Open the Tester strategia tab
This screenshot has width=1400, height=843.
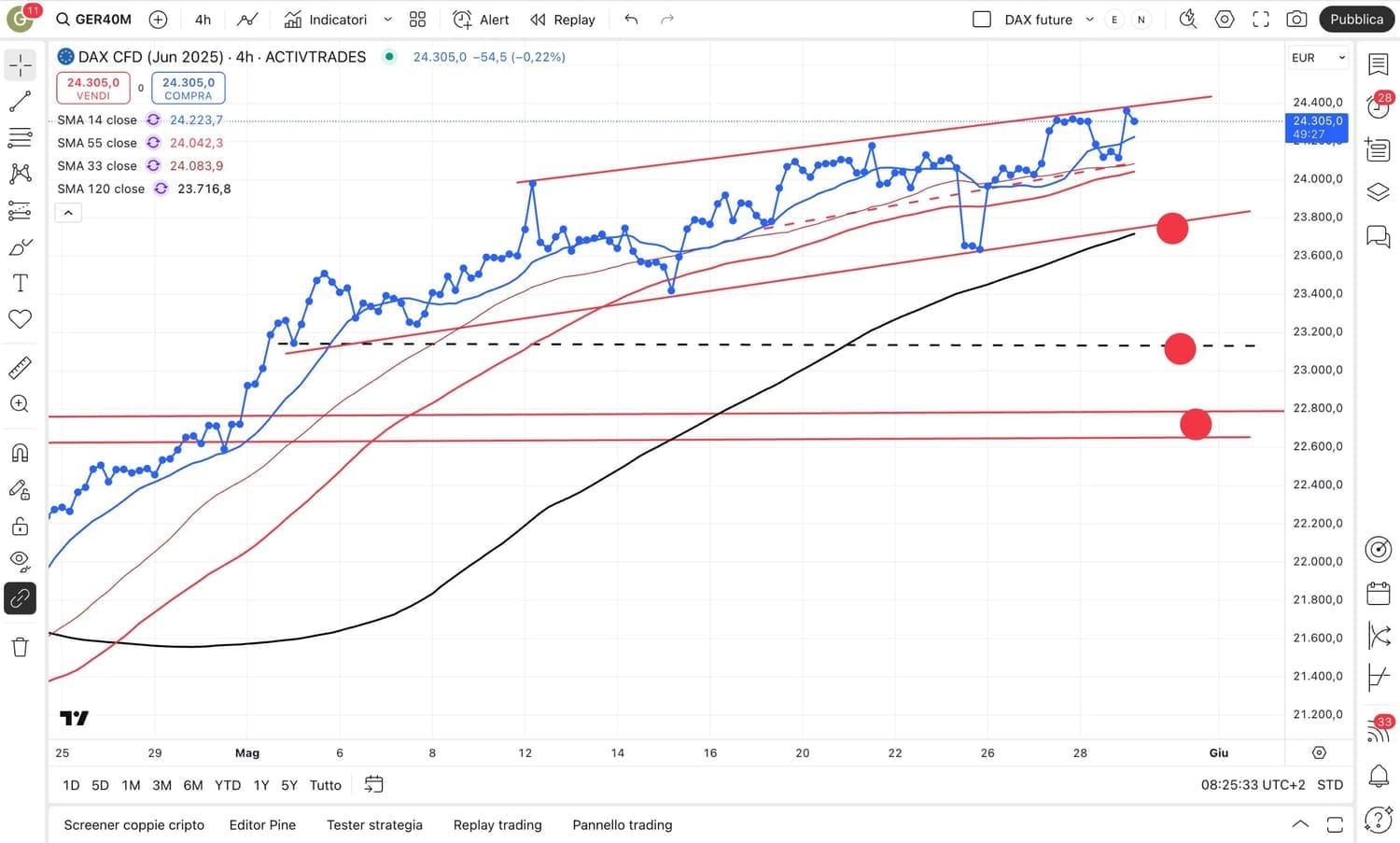pos(374,825)
